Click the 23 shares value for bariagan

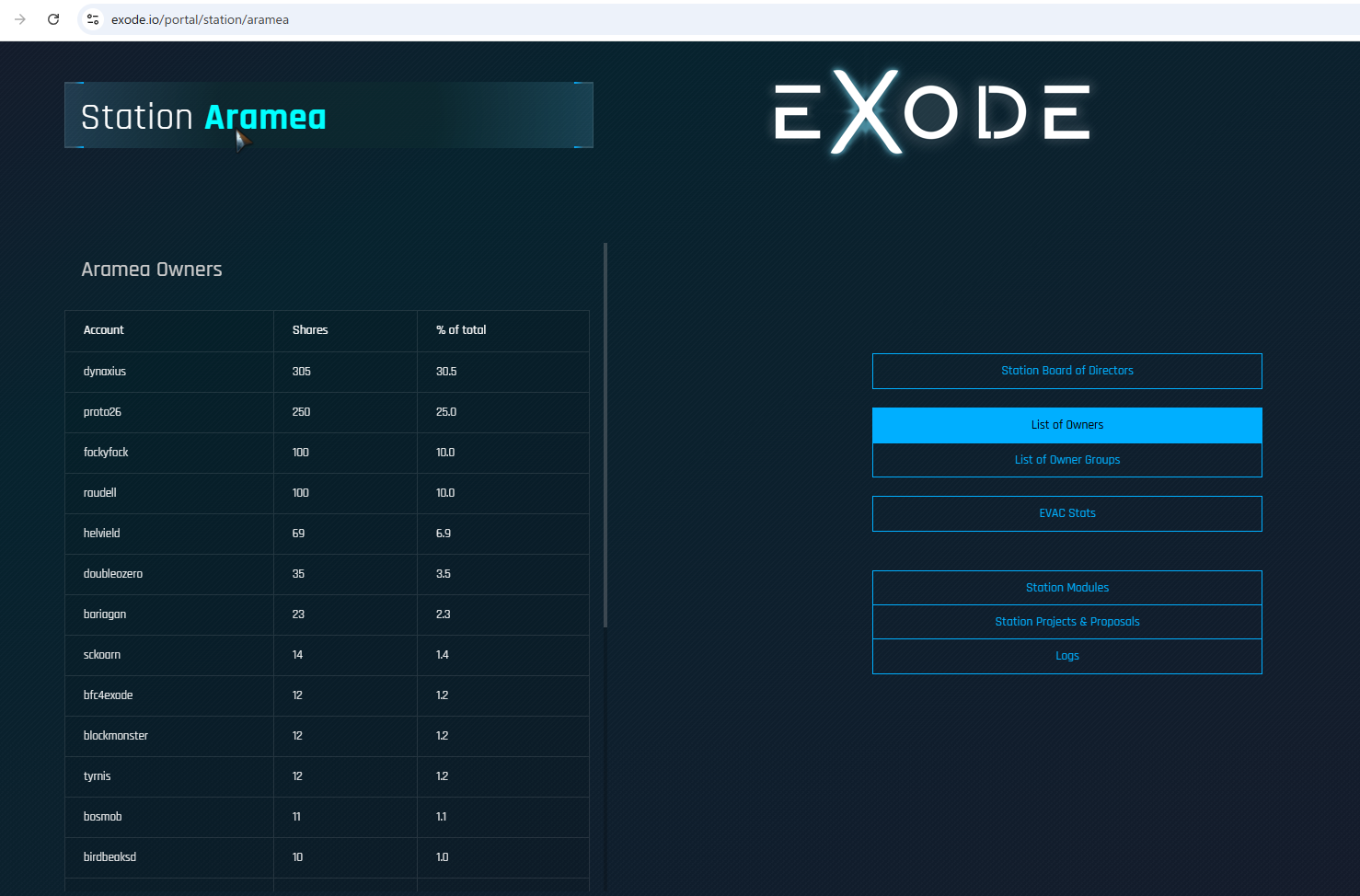click(298, 615)
